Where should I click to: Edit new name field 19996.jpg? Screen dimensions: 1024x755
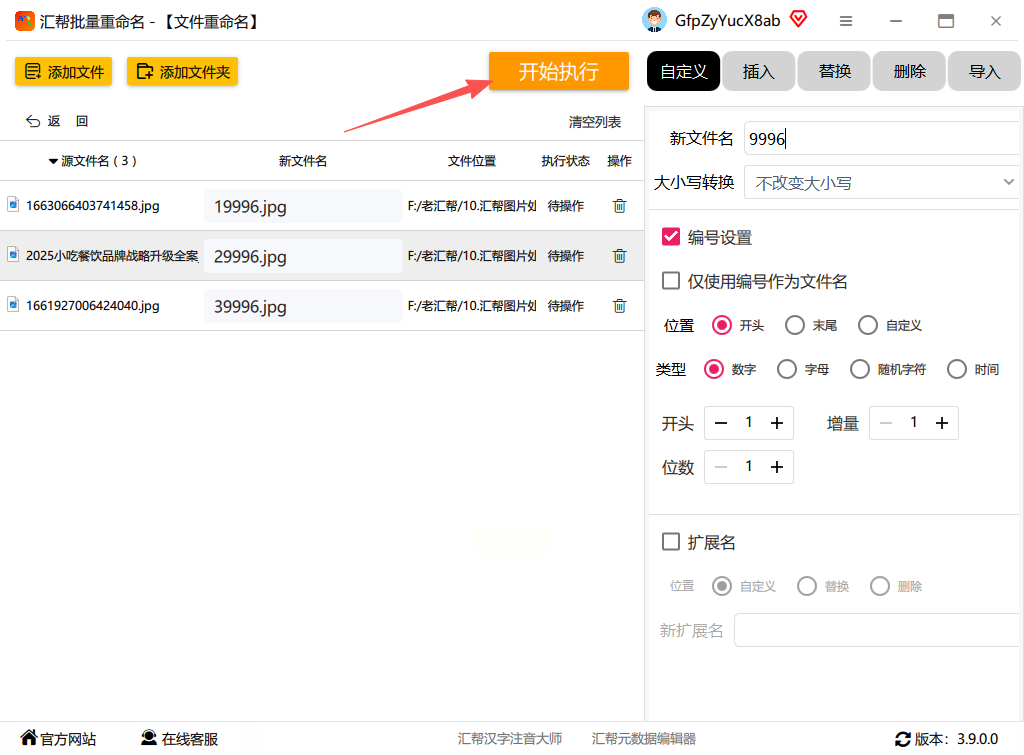303,206
